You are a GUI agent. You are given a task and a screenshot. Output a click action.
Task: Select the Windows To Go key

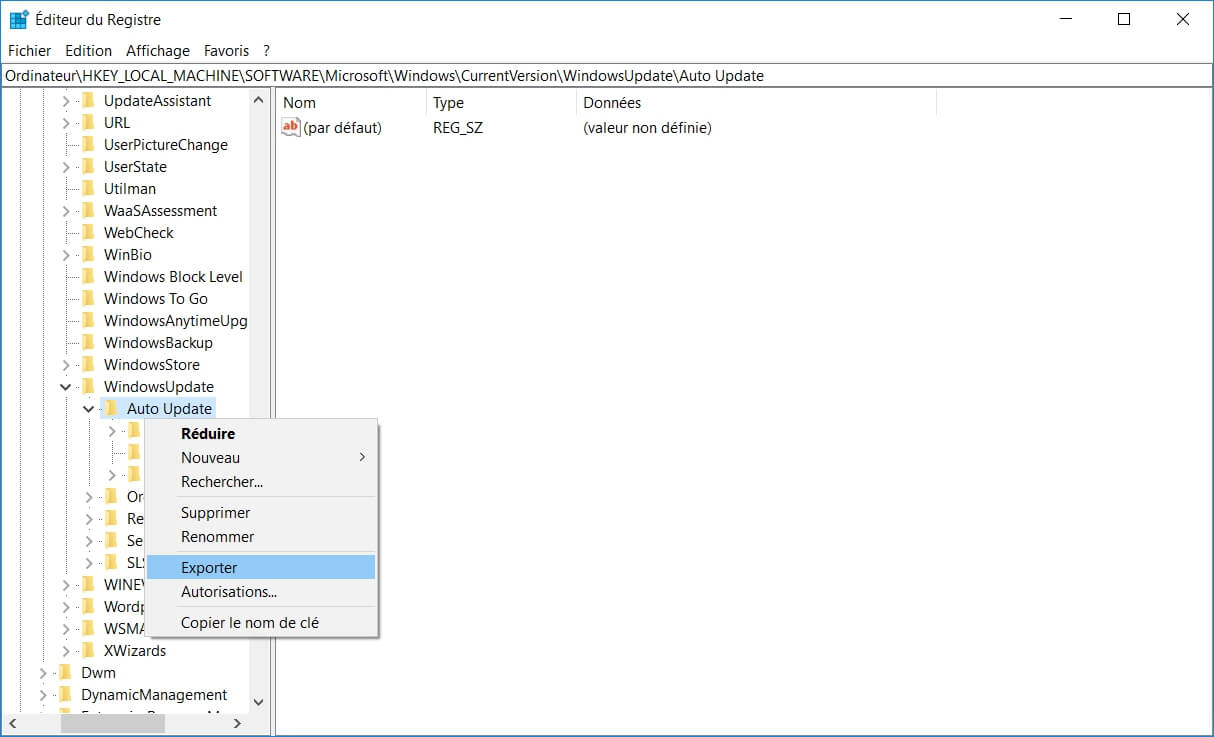click(156, 298)
